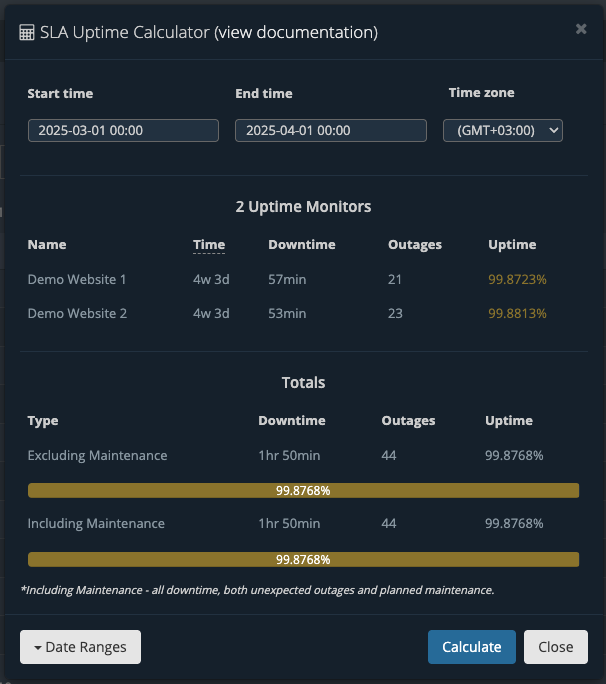Viewport: 606px width, 684px height.
Task: Click the calculator icon in the title
Action: point(27,33)
